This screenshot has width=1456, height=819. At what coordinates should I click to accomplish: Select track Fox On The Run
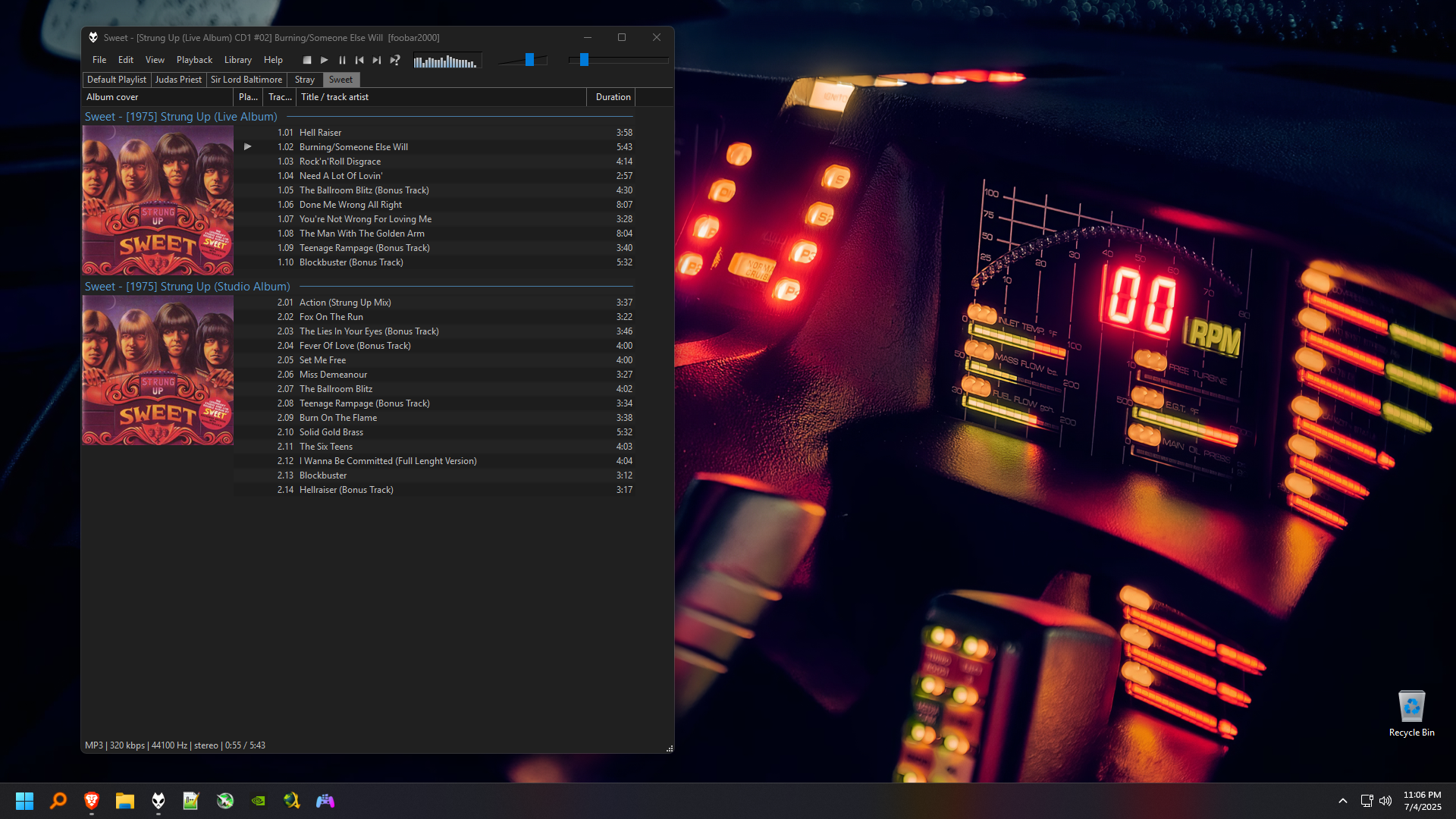click(x=435, y=317)
